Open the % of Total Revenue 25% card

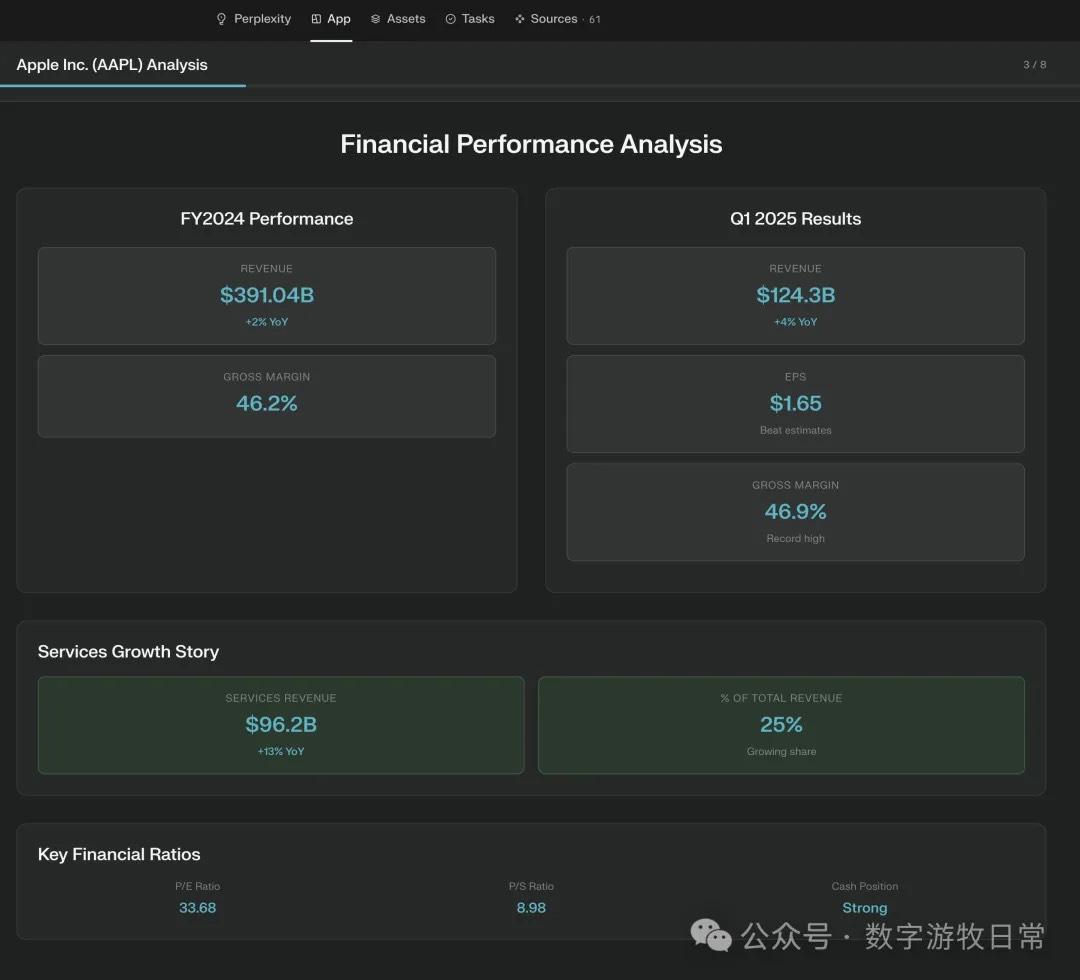pos(781,725)
